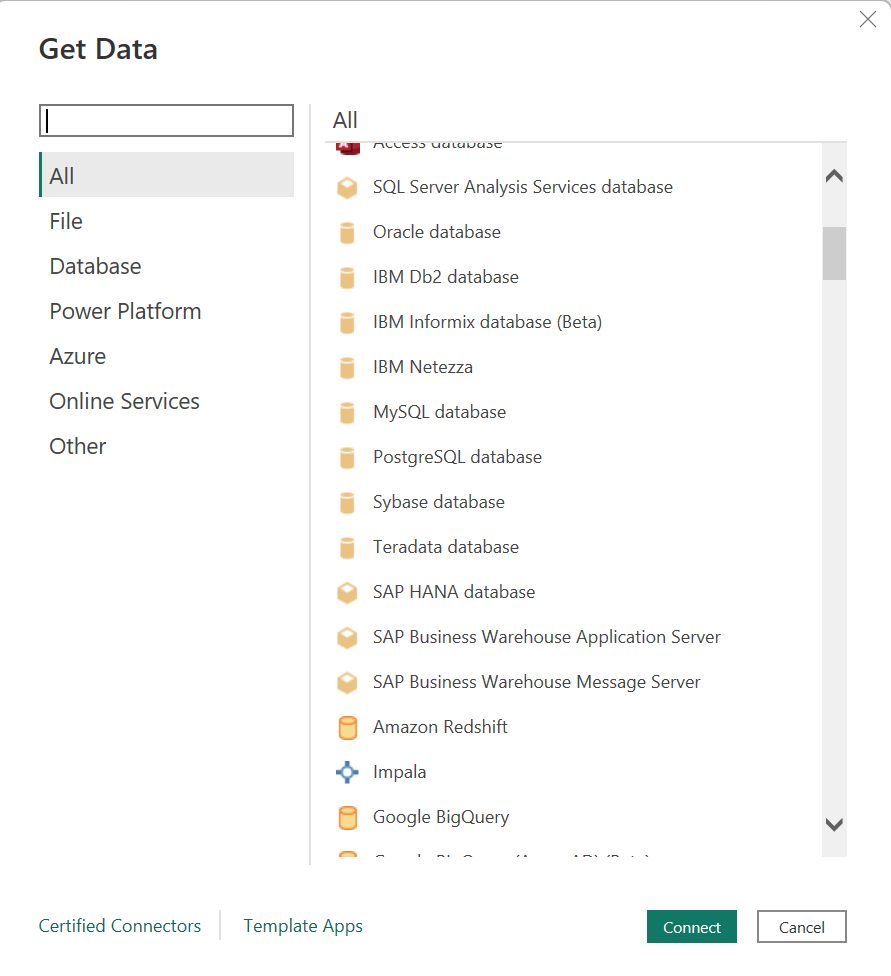Pick the IBM Informix database (Beta) connector

click(487, 322)
